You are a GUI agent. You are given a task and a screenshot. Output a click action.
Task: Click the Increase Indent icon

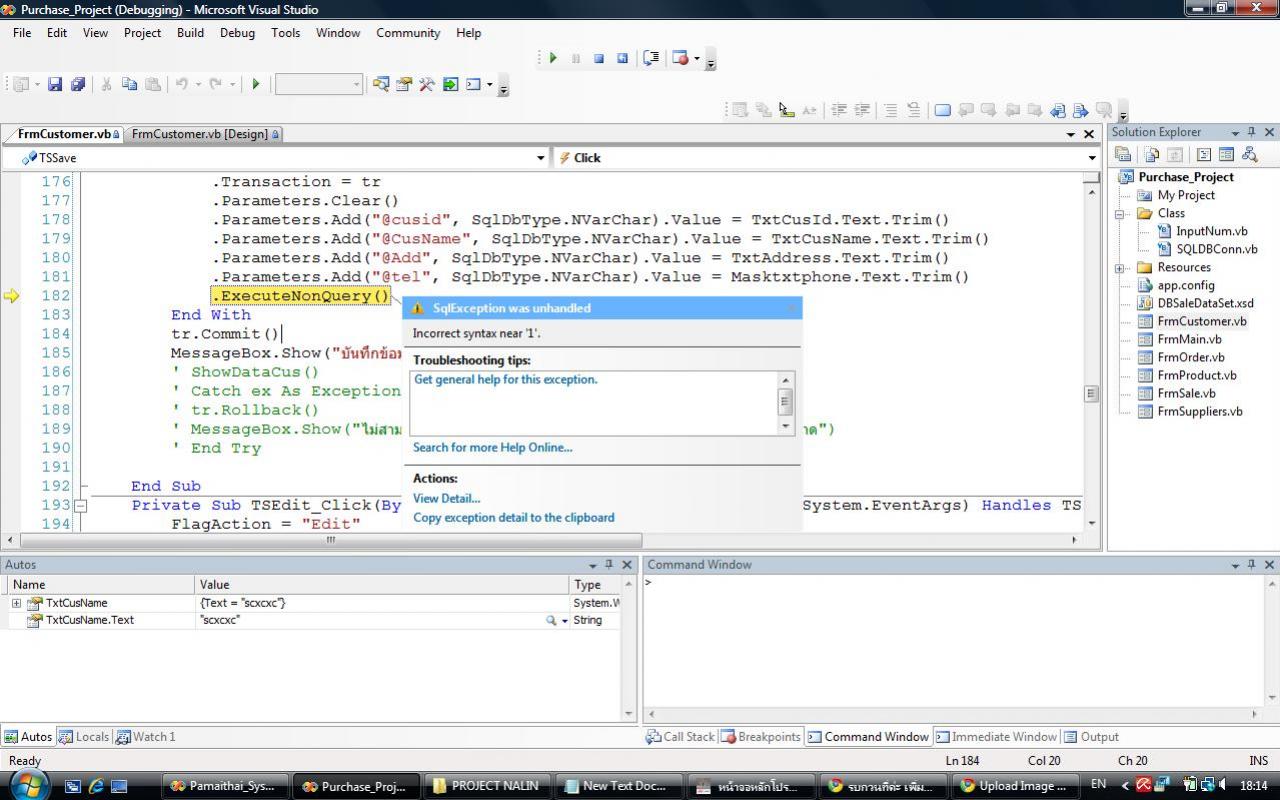coord(861,110)
